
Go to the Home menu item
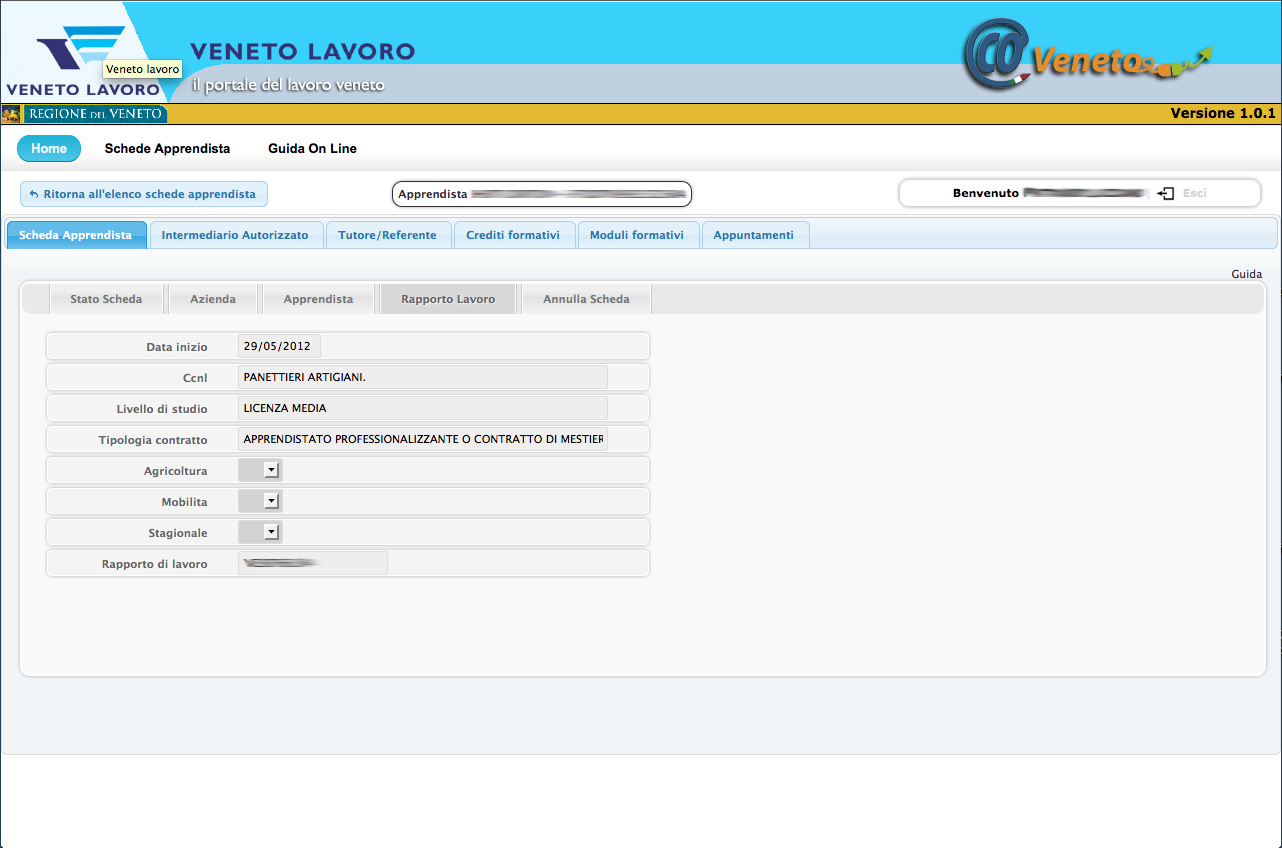coord(49,149)
